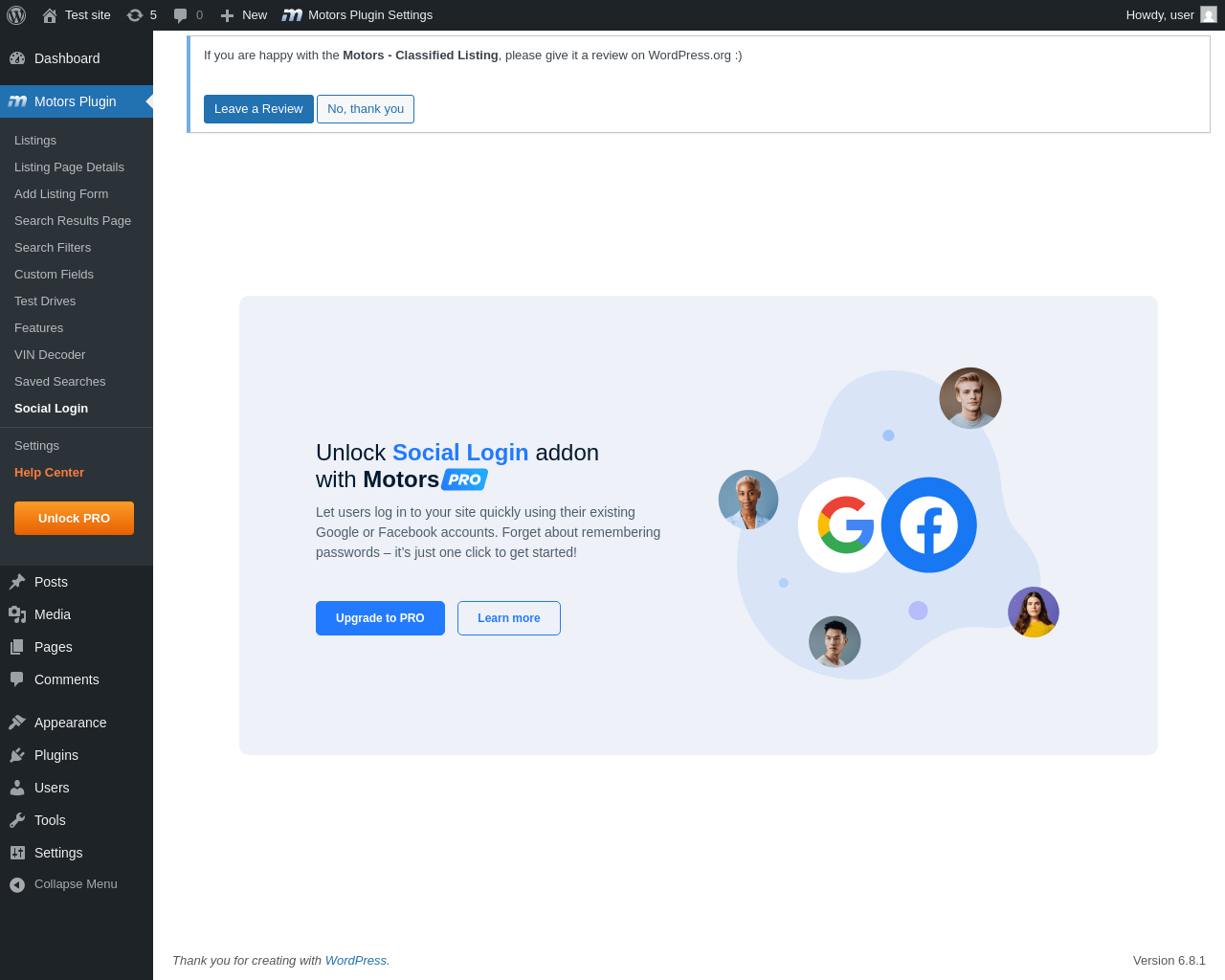Open the Test site home icon
This screenshot has height=980, width=1225.
tap(50, 15)
